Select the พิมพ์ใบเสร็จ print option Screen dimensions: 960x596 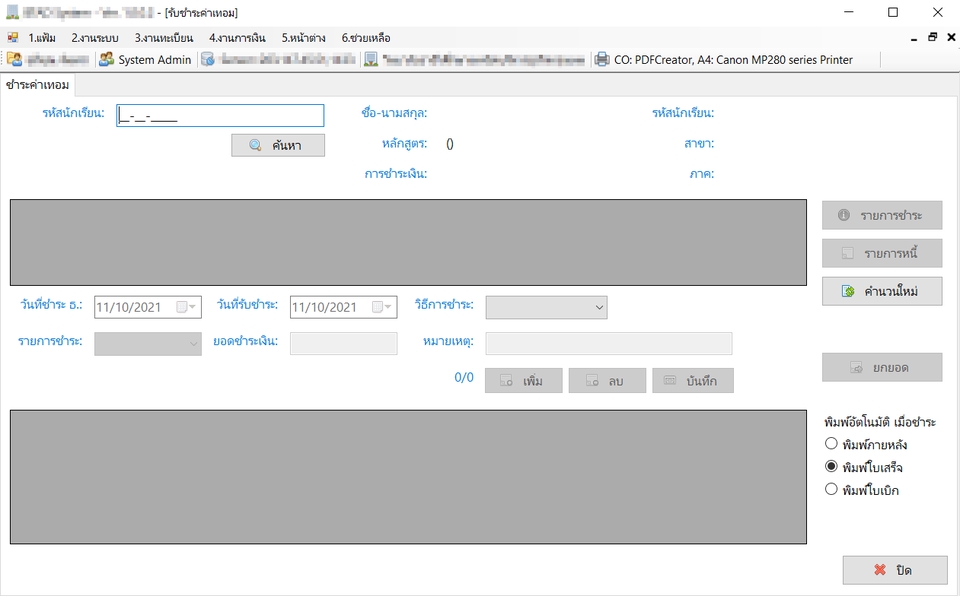831,466
